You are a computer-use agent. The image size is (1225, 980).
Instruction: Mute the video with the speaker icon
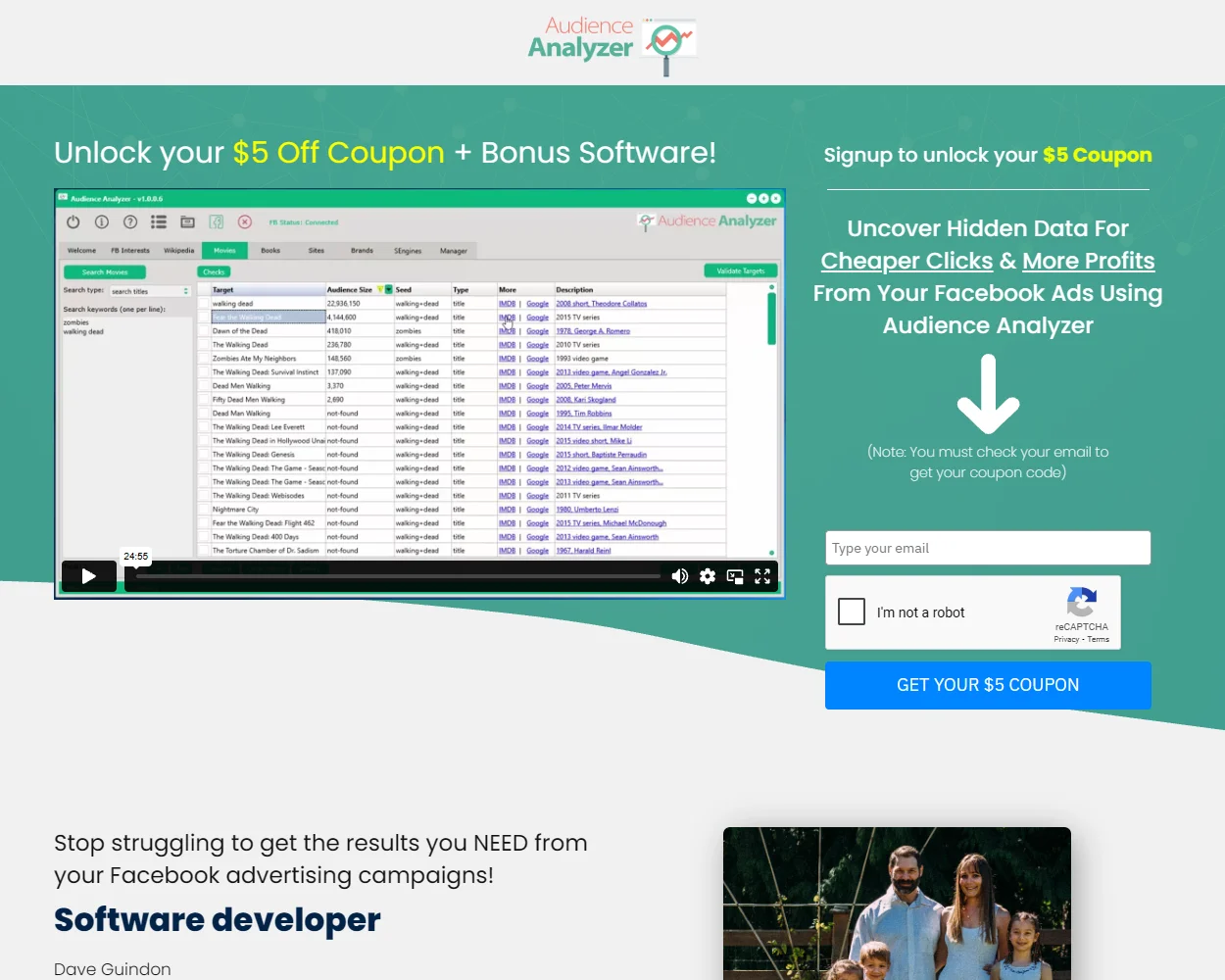679,576
